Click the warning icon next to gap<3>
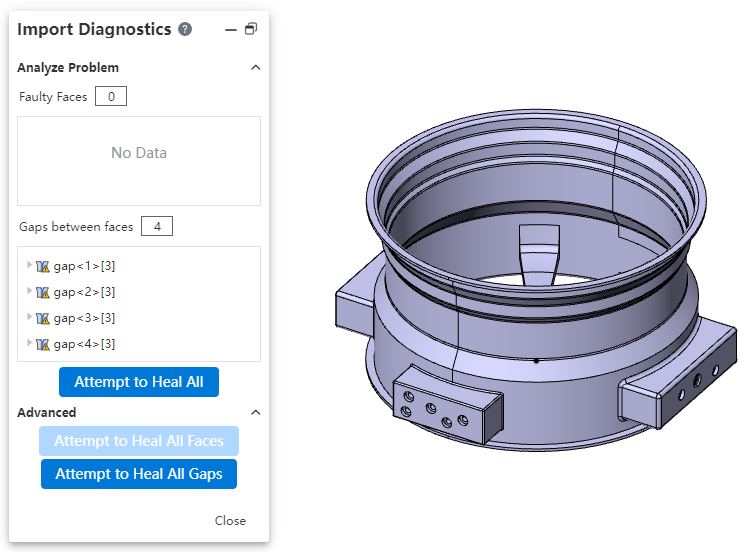Screen dimensions: 749x552 point(43,318)
